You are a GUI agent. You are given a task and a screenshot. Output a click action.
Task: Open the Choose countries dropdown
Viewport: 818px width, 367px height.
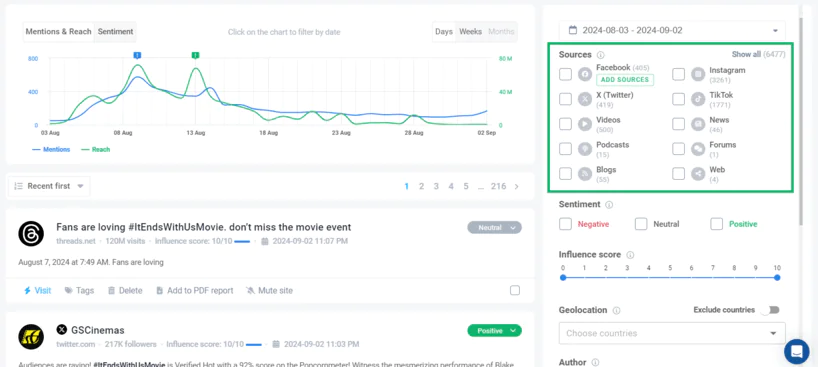[x=672, y=333]
